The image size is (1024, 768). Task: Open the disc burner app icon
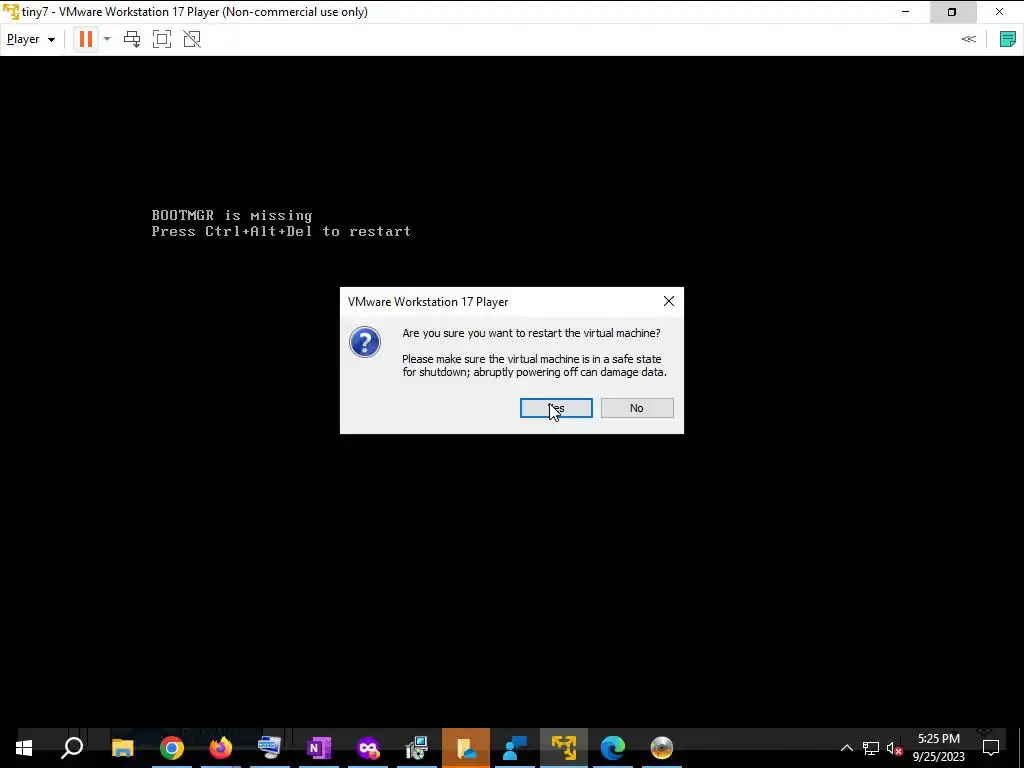pos(662,748)
